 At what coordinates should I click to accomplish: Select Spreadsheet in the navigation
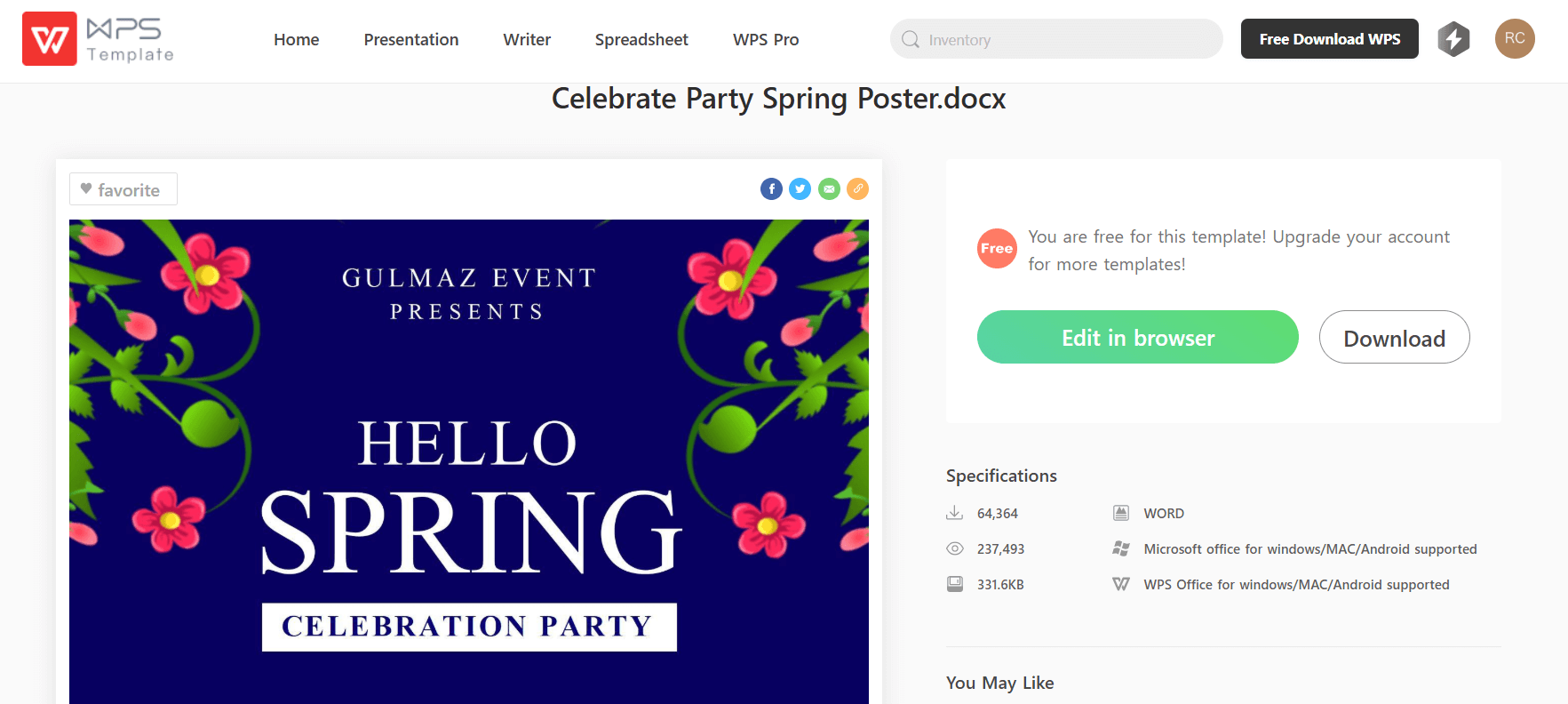tap(641, 40)
